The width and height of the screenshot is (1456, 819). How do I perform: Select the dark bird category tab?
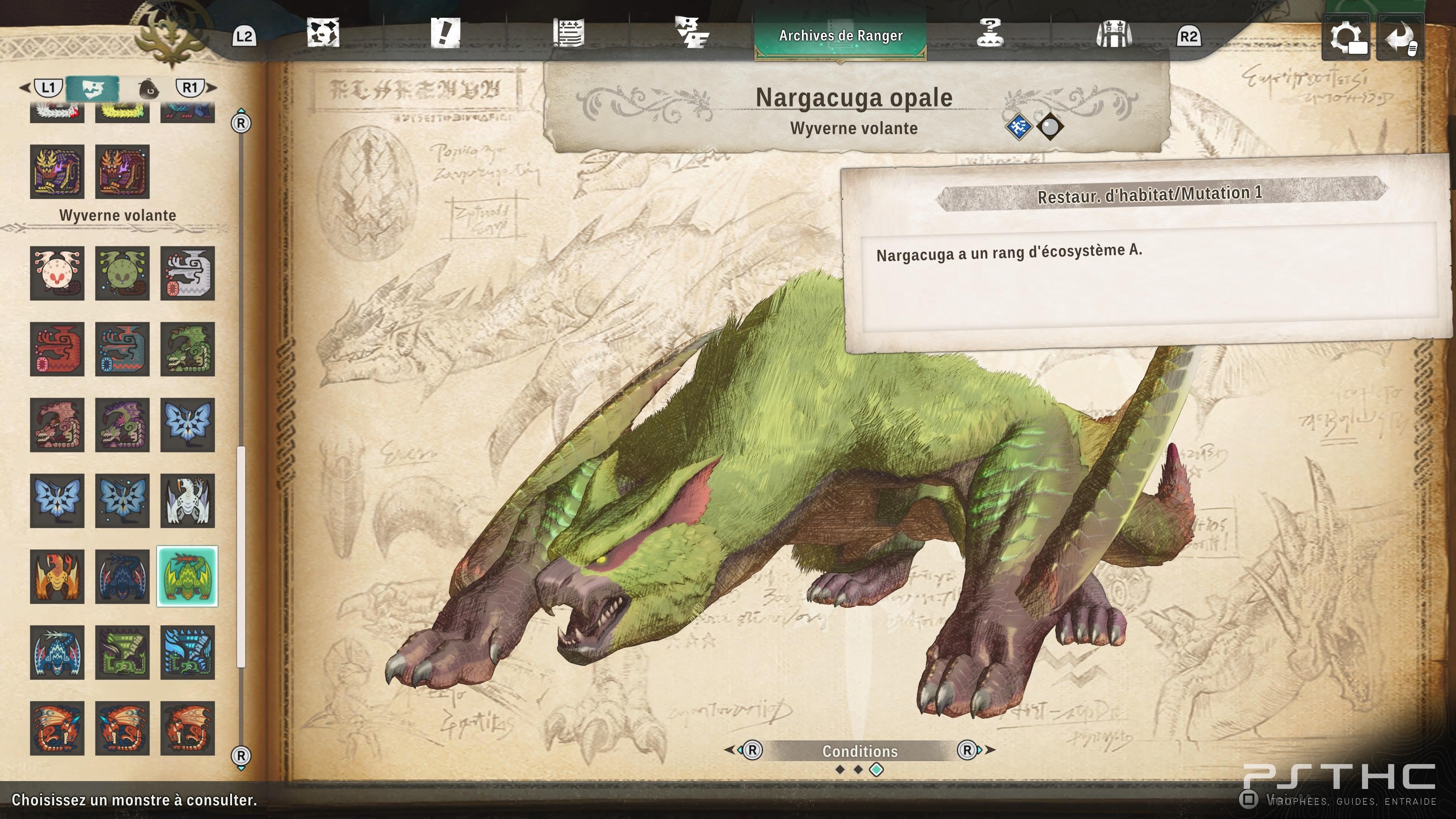pos(149,89)
